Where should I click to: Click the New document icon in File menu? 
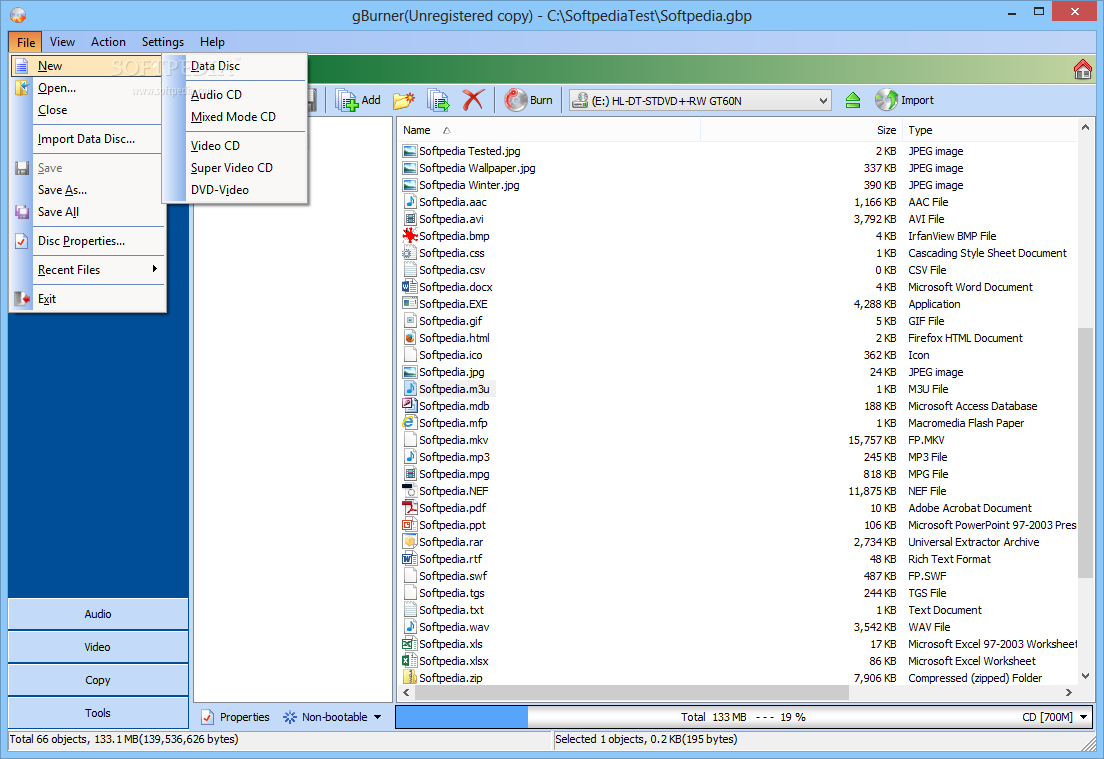point(22,66)
